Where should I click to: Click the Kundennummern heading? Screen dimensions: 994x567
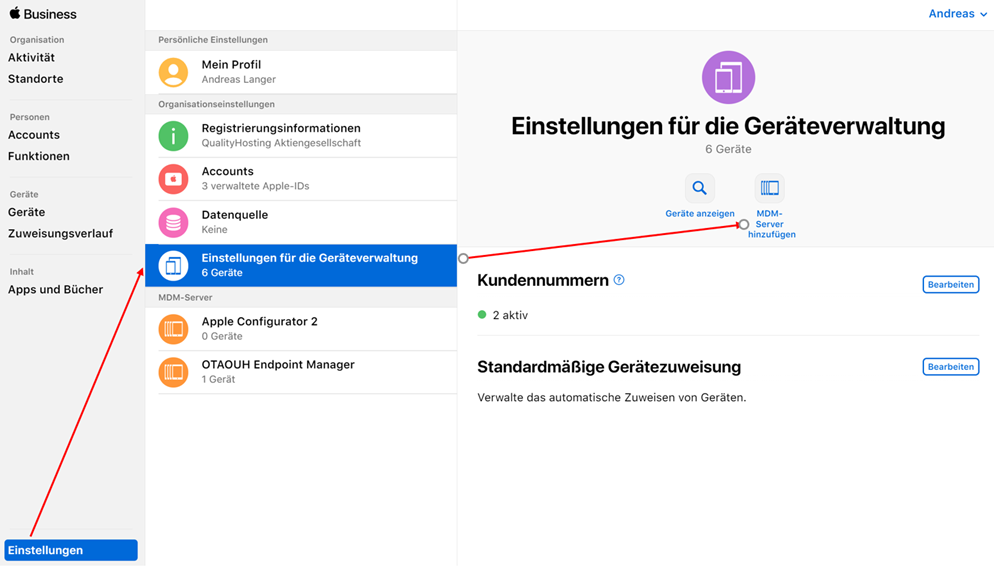coord(543,280)
